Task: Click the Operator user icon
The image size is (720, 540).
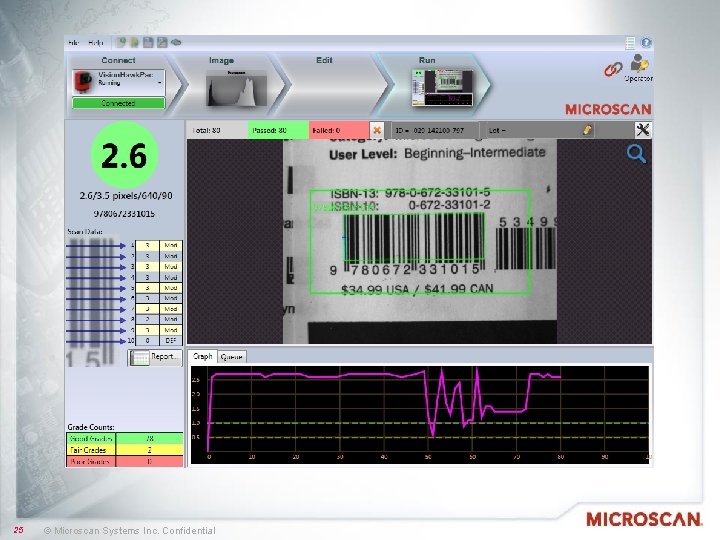Action: [639, 64]
